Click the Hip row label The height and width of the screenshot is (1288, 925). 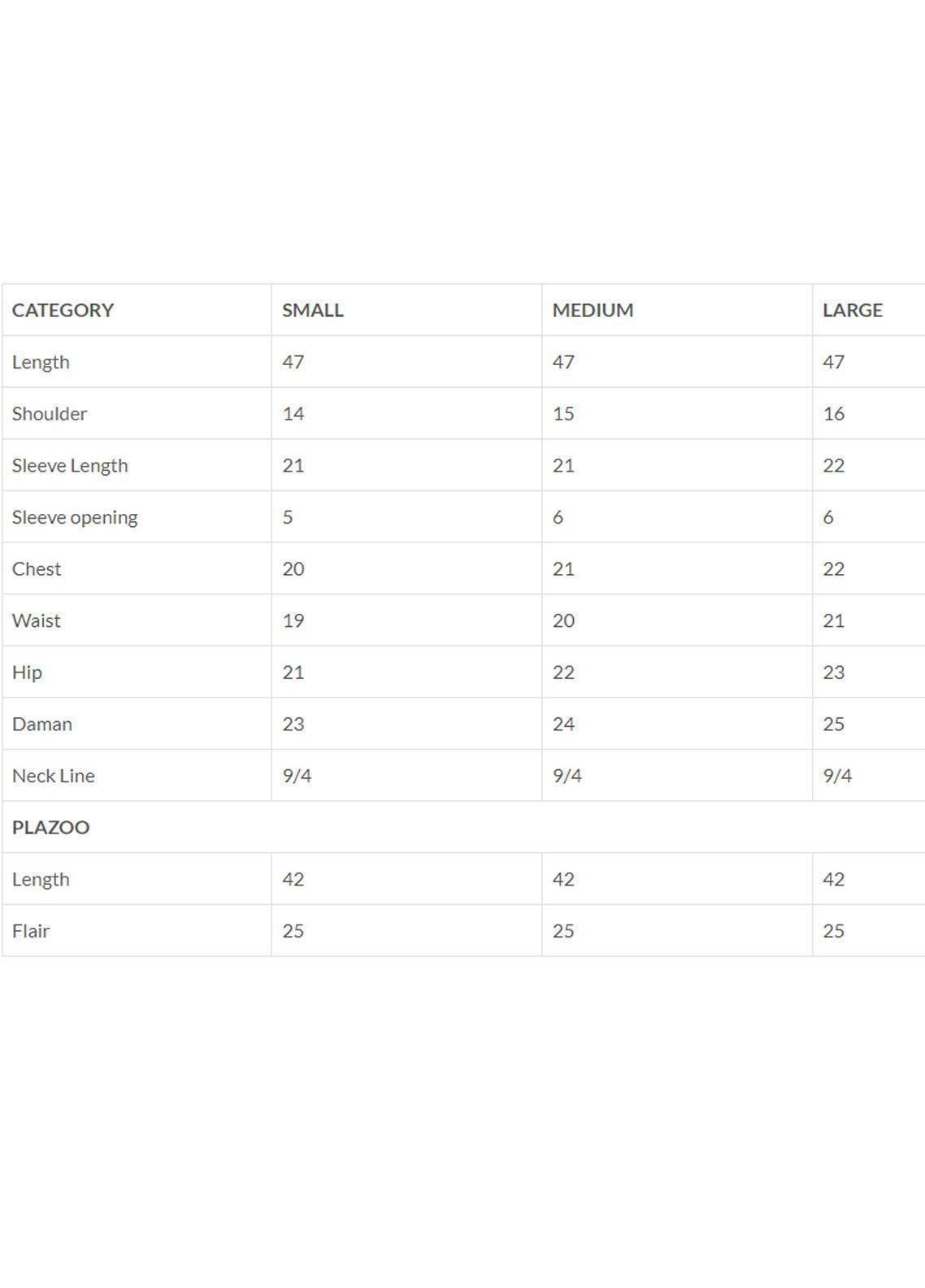pos(27,672)
